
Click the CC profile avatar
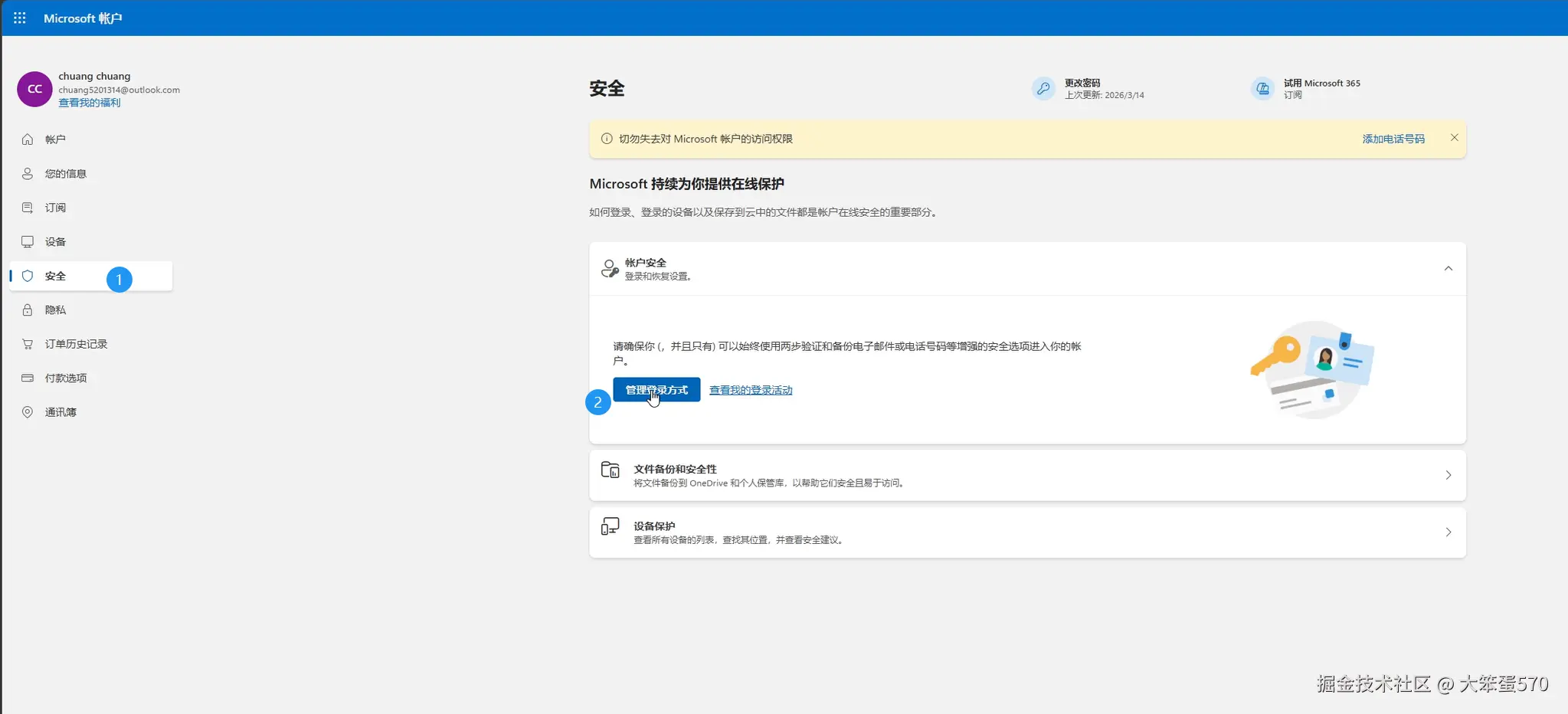tap(34, 89)
